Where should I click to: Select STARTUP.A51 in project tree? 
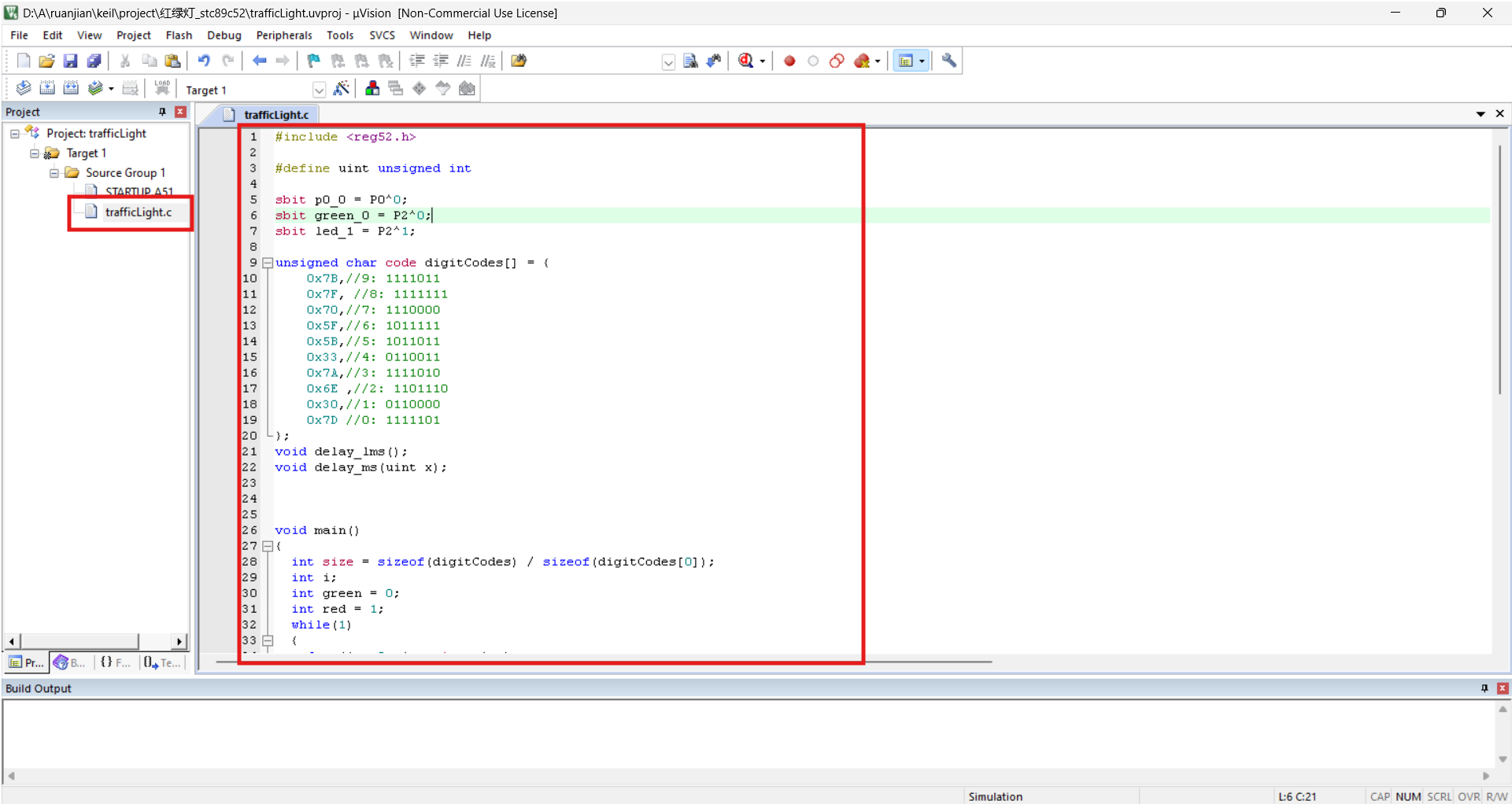139,191
